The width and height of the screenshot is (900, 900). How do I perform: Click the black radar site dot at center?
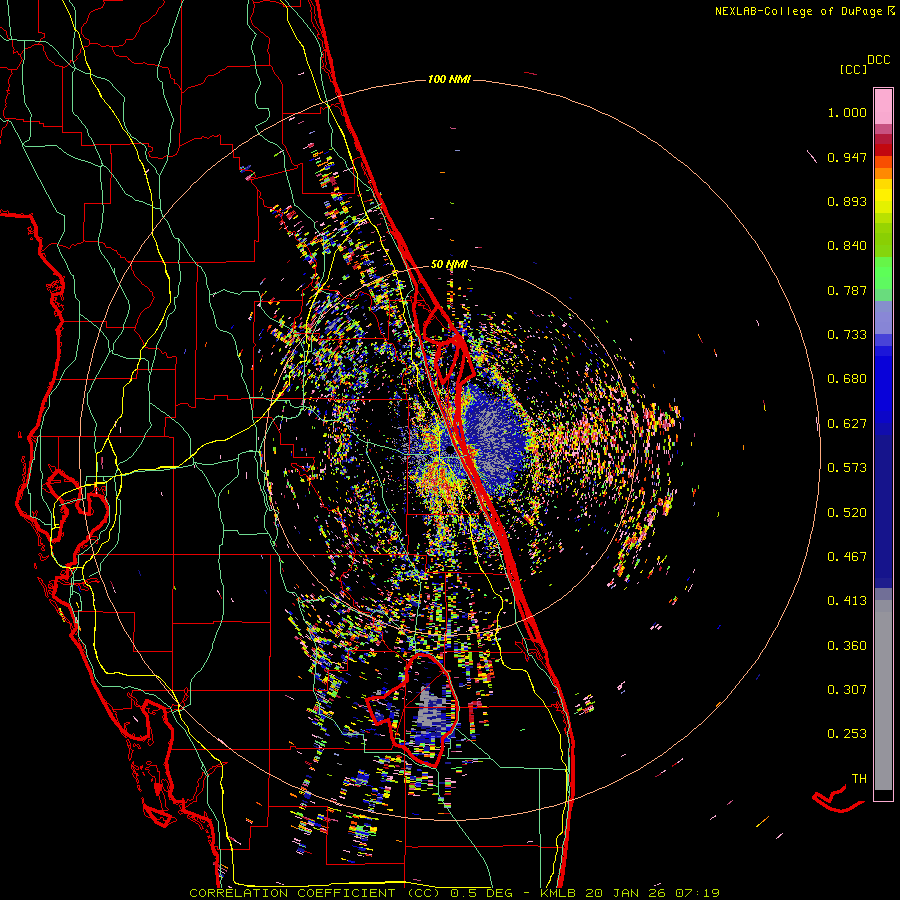tap(449, 451)
